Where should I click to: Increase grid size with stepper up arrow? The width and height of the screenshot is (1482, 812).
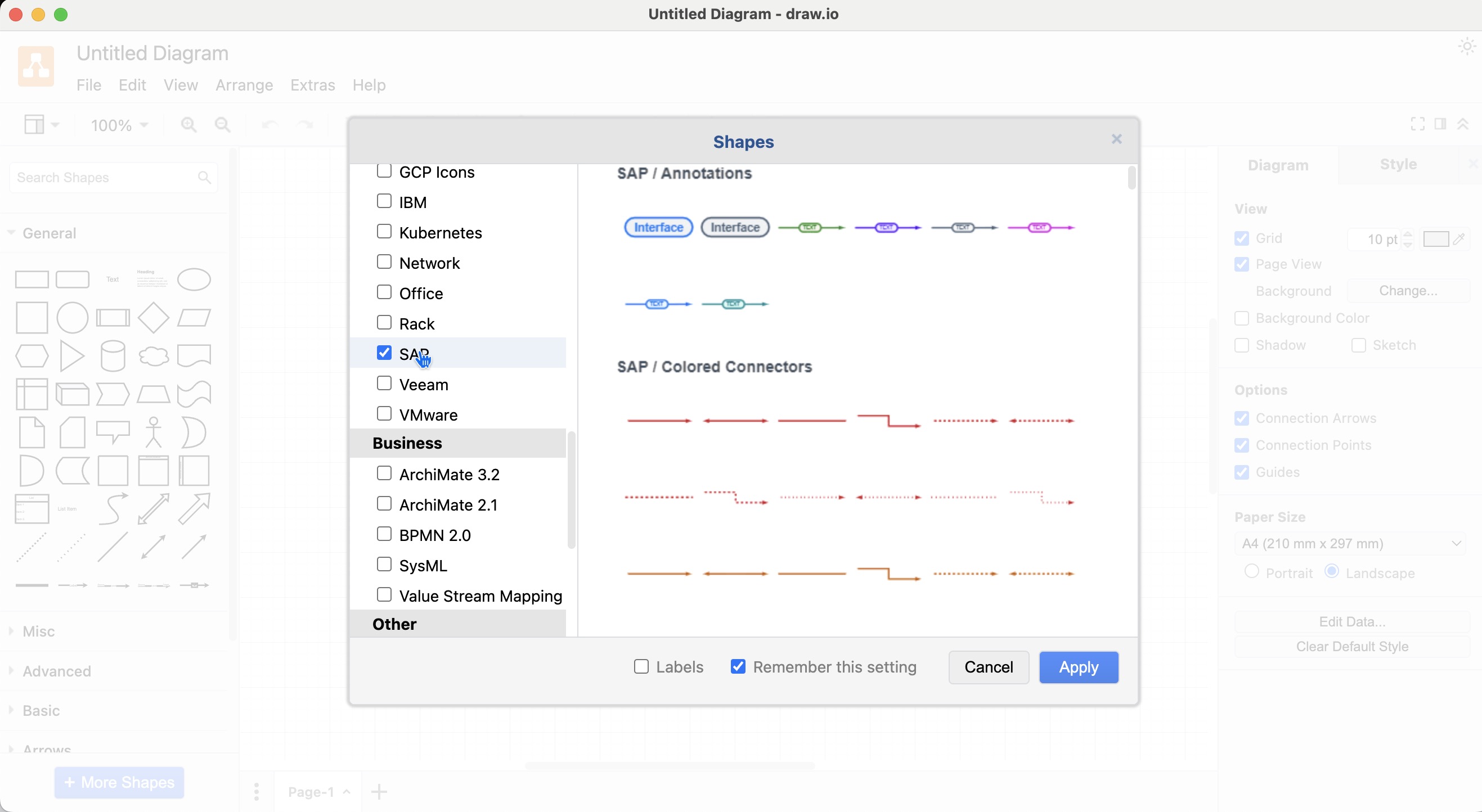1408,234
